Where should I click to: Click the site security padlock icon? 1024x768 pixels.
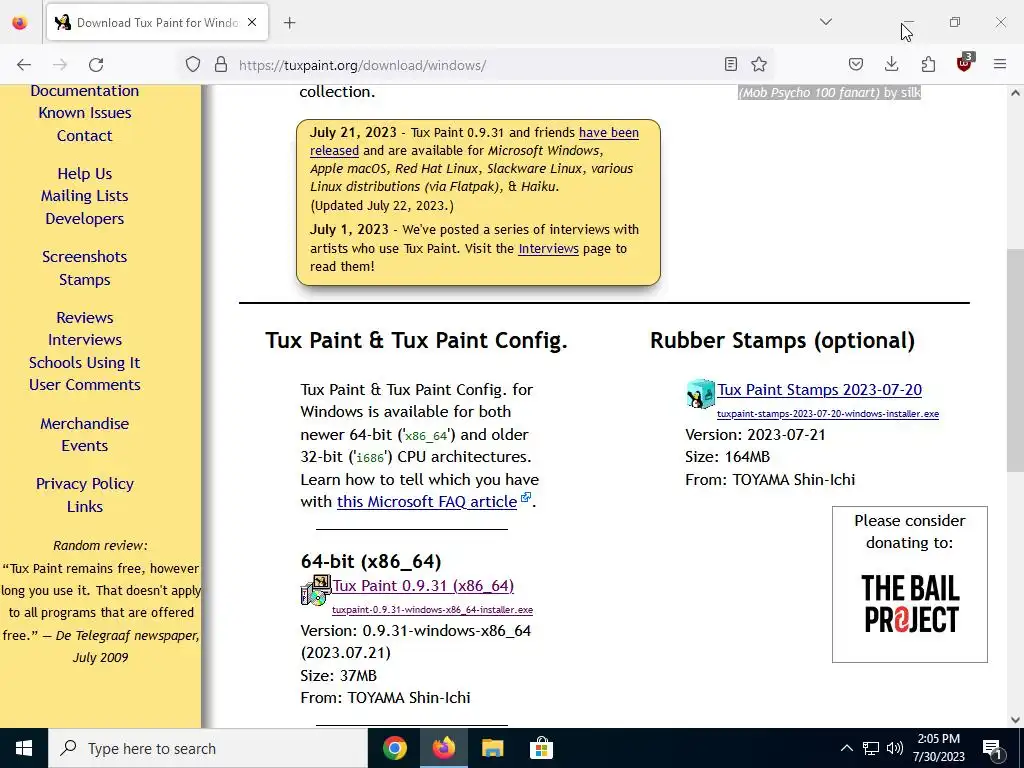tap(221, 65)
